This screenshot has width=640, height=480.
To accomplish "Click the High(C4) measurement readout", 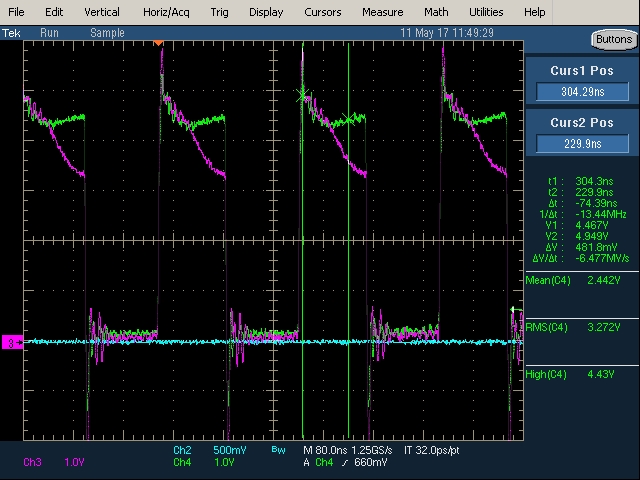I will tap(570, 374).
